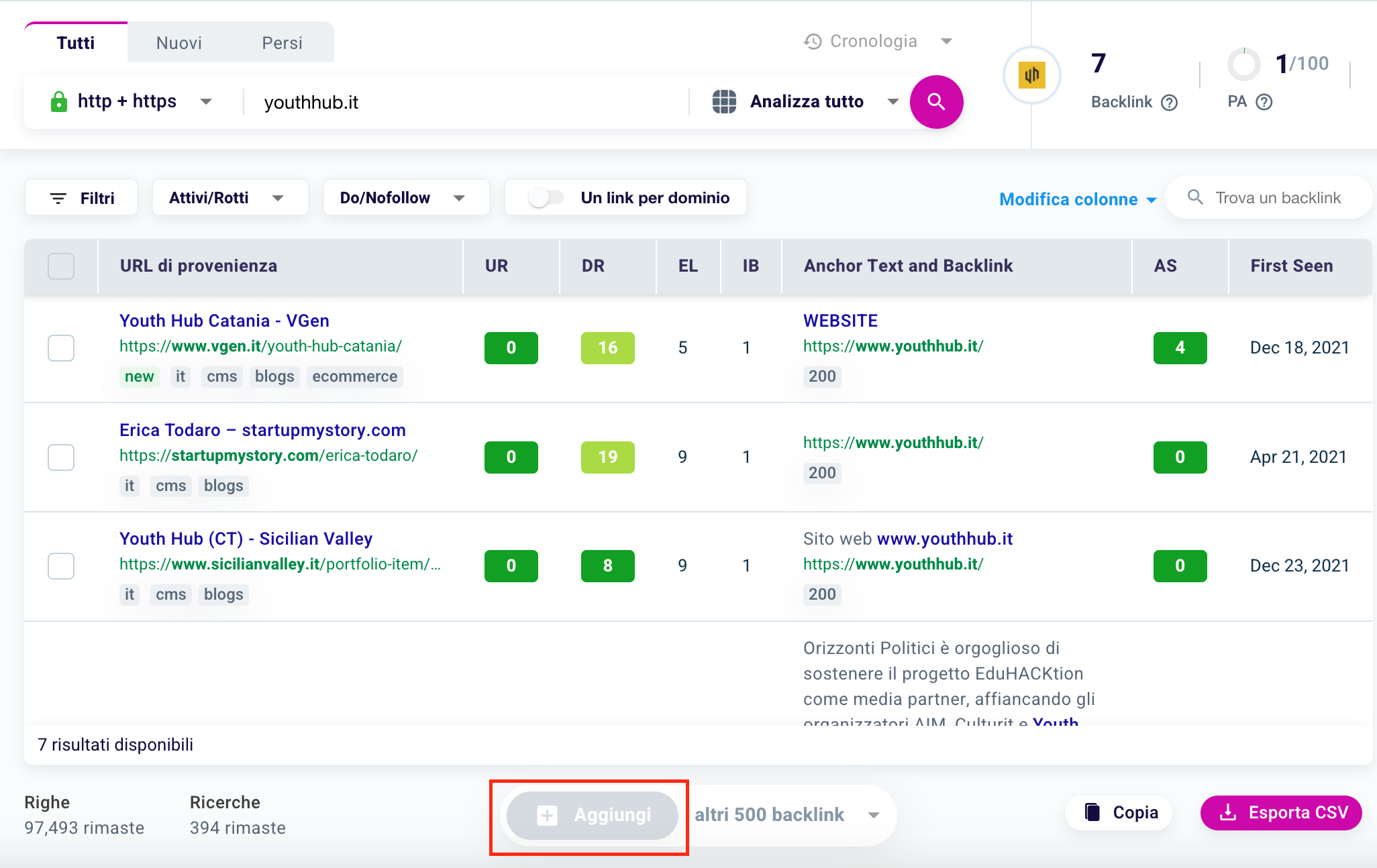Click the Filtri button

point(81,198)
